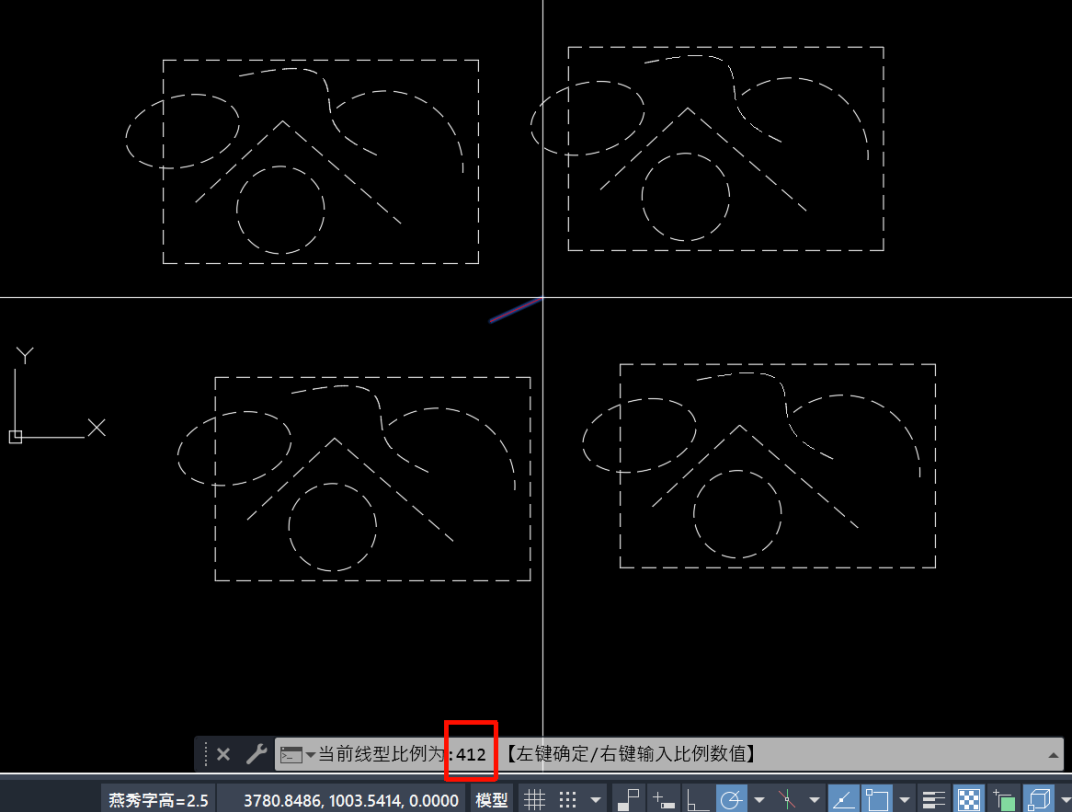This screenshot has height=812, width=1072.
Task: Click the lineweight display icon
Action: coord(934,799)
